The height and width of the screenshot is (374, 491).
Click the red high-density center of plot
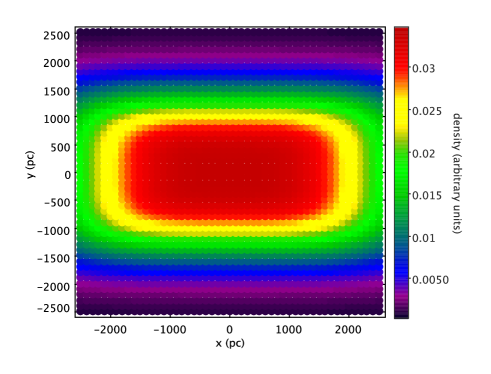[x=230, y=172]
